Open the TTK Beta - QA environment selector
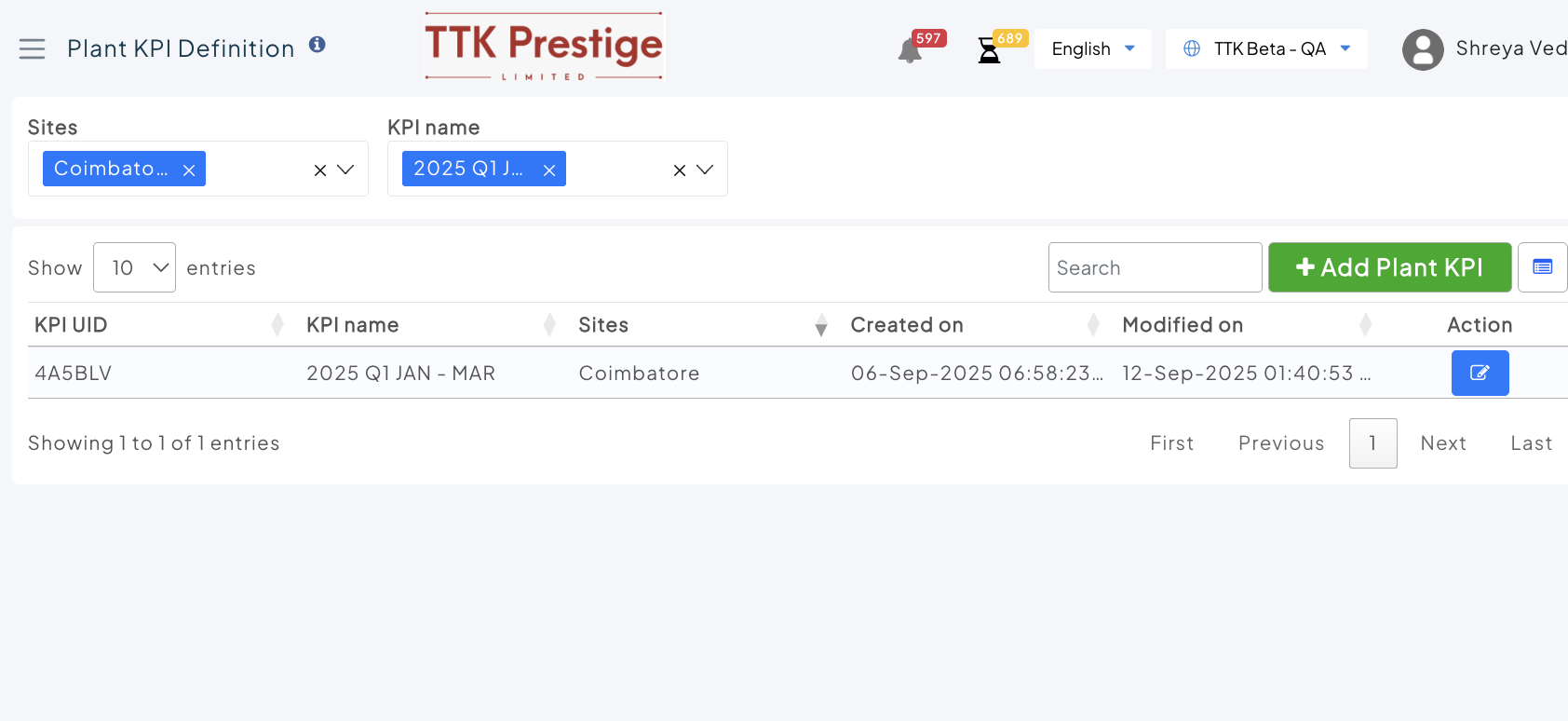 1266,48
